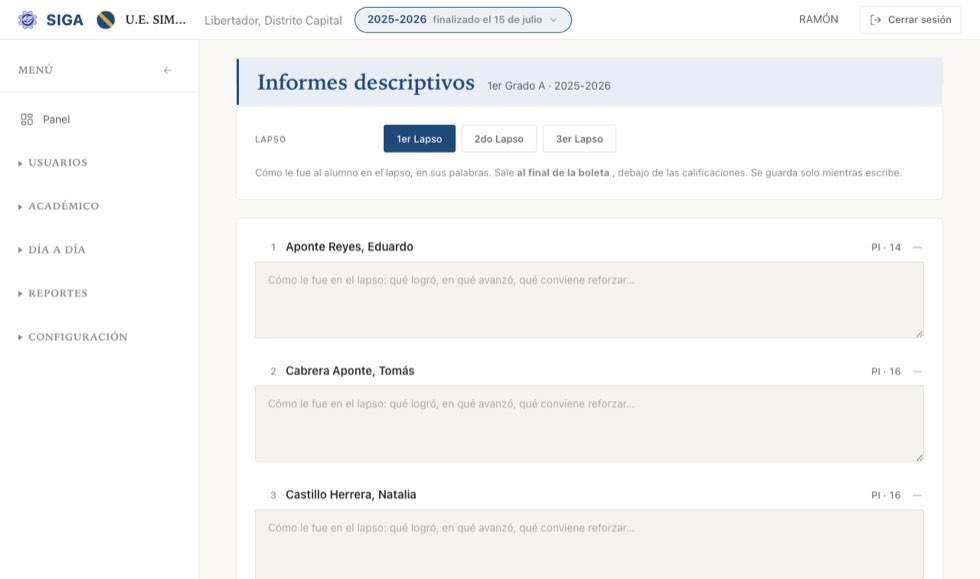Click the Libertador, Distrito Capital location text

tap(273, 21)
